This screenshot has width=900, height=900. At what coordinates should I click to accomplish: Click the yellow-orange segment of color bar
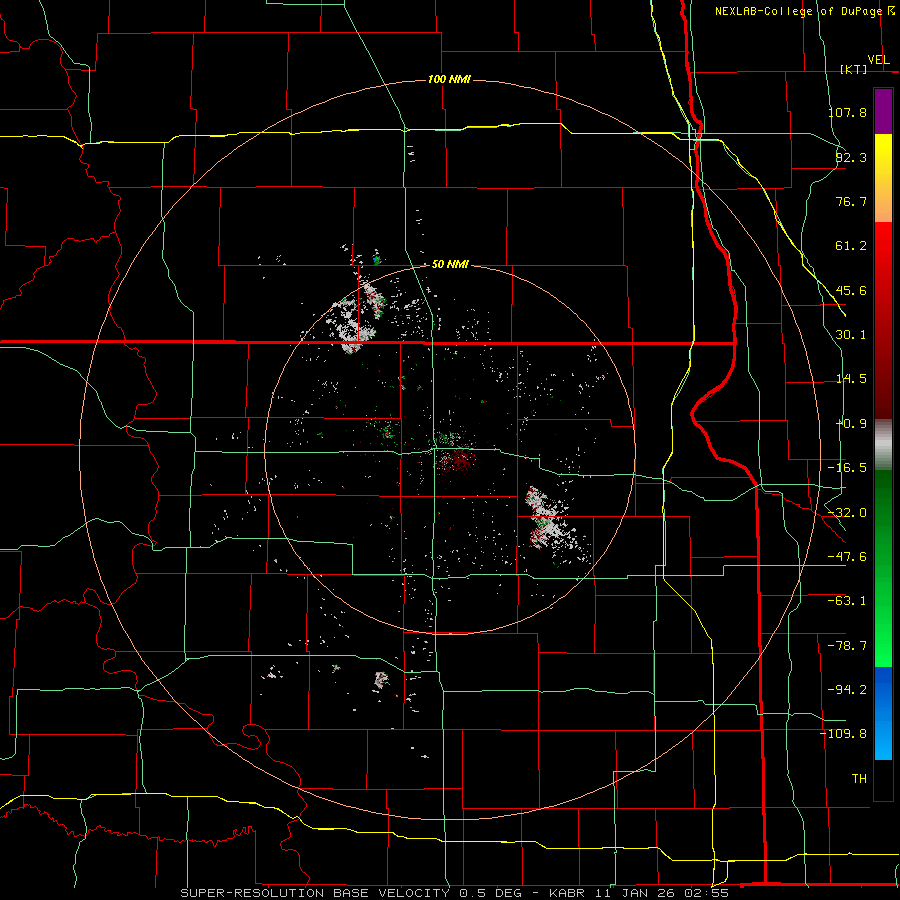(883, 178)
